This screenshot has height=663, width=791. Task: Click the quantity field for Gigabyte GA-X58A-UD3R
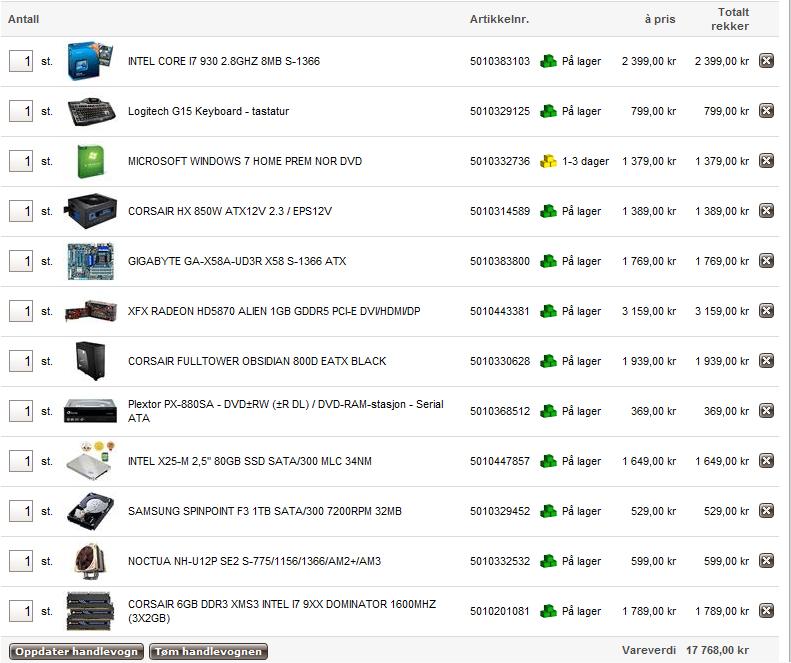(x=21, y=261)
